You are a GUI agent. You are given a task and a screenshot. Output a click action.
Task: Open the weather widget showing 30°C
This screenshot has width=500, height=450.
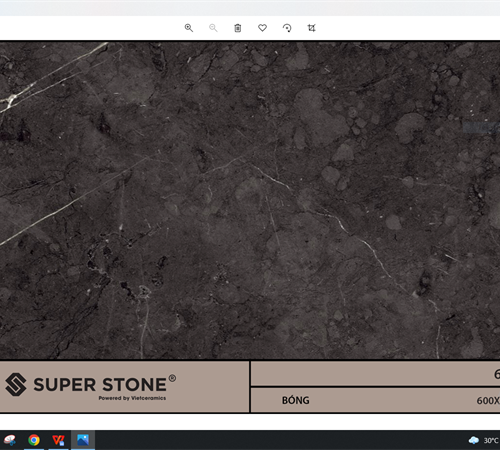[x=484, y=440]
